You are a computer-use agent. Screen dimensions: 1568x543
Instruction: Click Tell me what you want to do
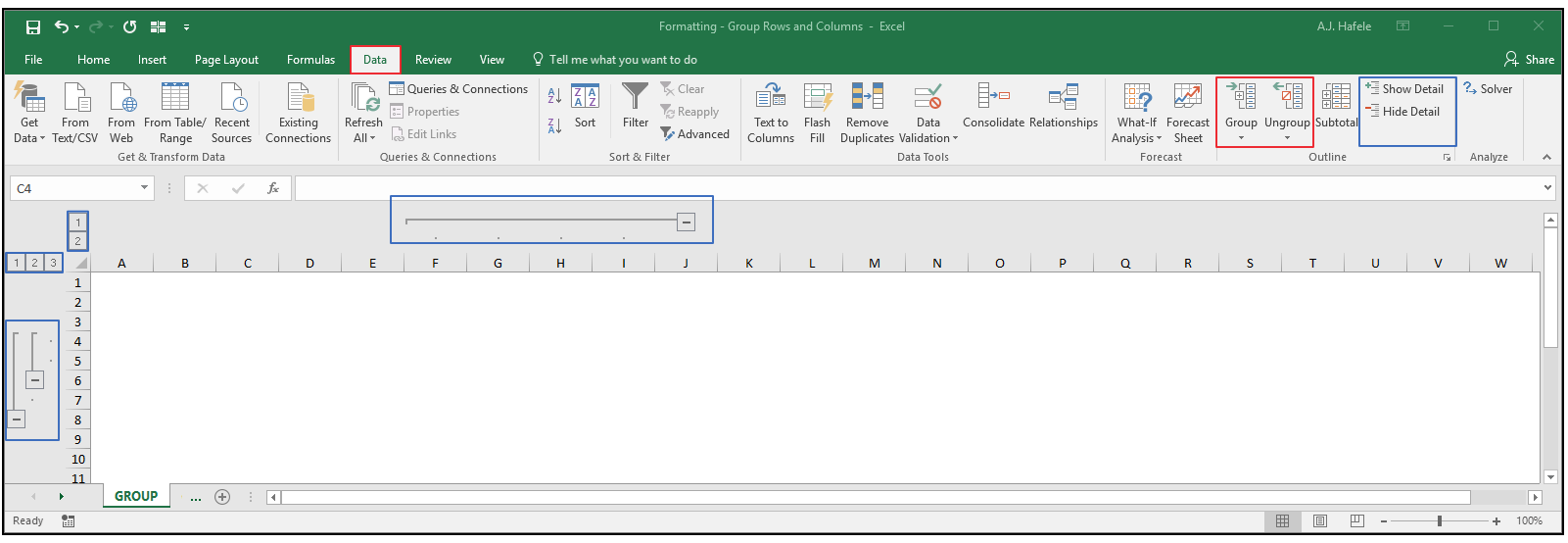pos(615,60)
